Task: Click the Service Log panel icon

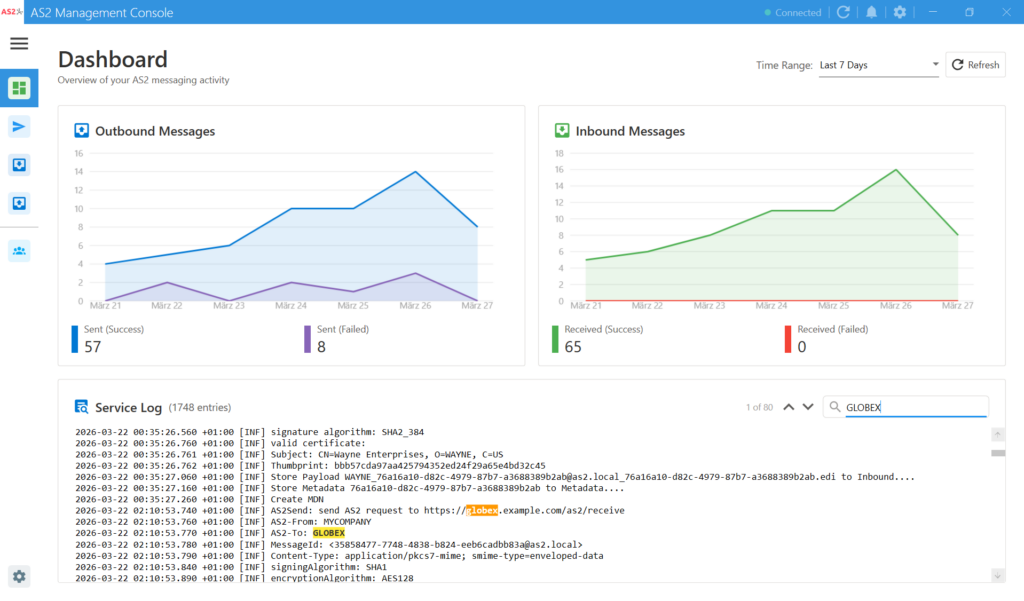Action: (82, 407)
